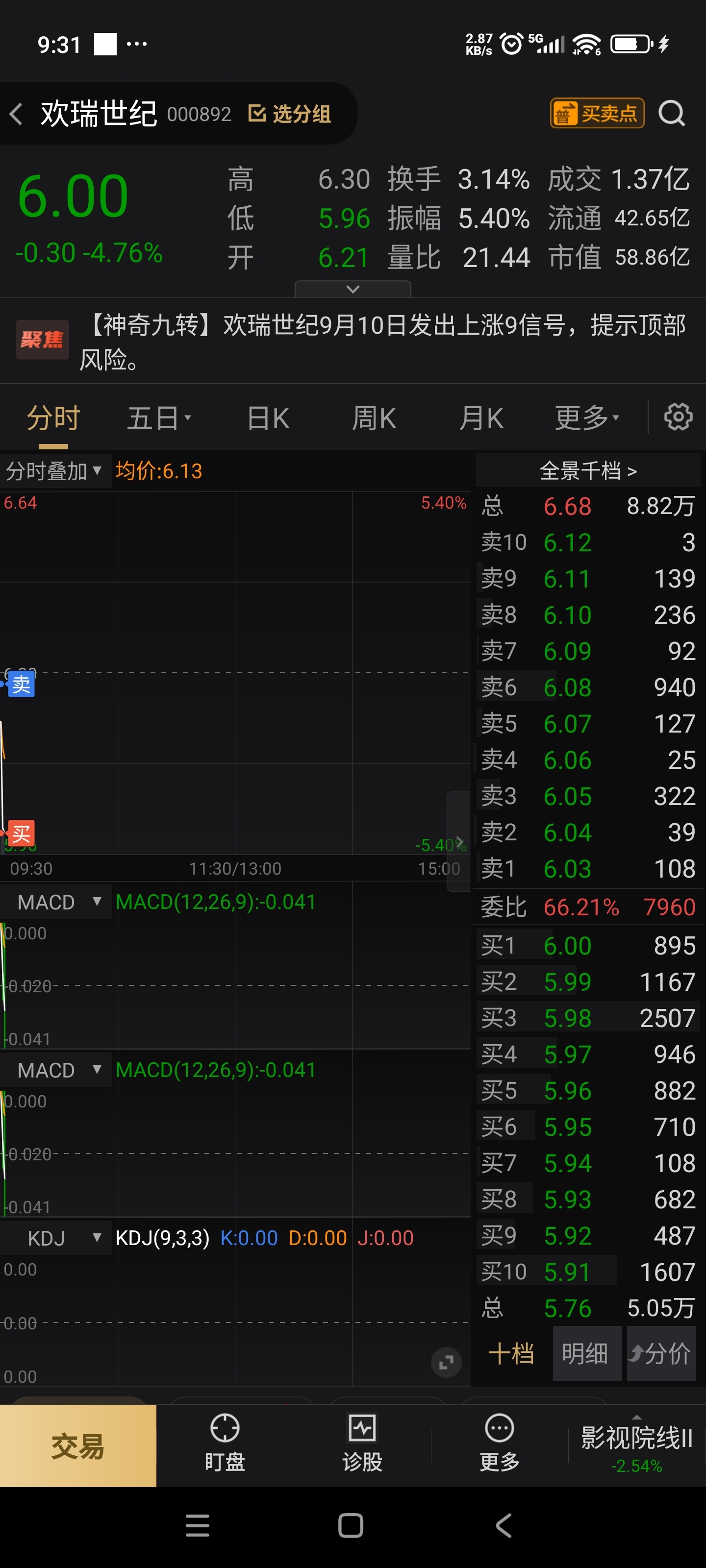Image resolution: width=706 pixels, height=1568 pixels.
Task: Open 全景千档 full order book
Action: point(588,470)
